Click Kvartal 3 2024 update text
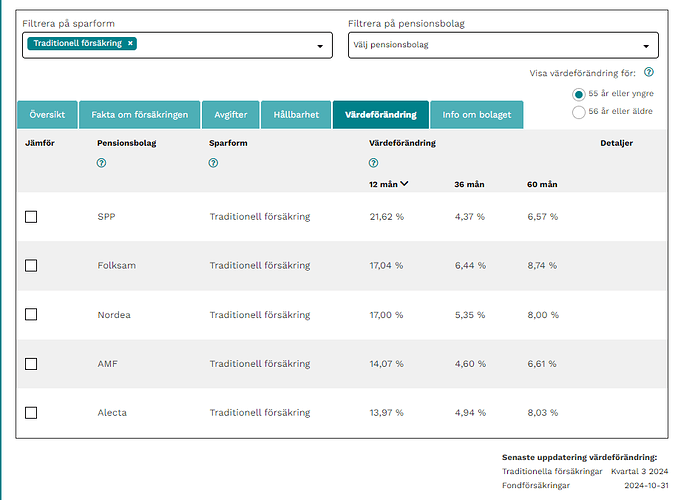The image size is (678, 500). [x=640, y=471]
